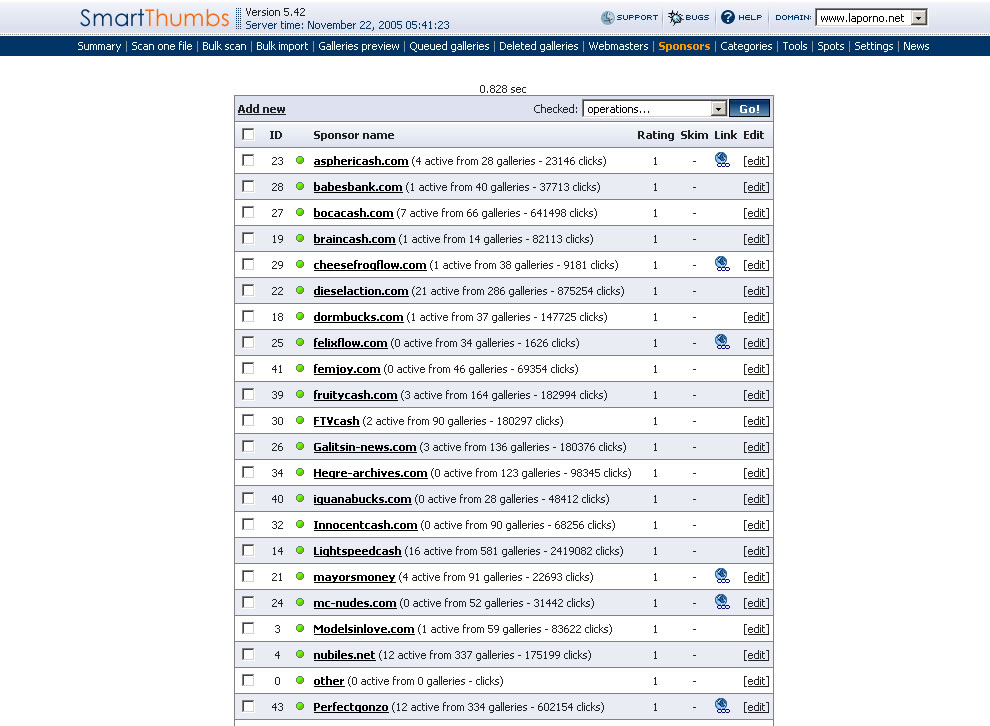Click green status dot for Innocentcash.com
Viewport: 990px width, 726px height.
(300, 524)
